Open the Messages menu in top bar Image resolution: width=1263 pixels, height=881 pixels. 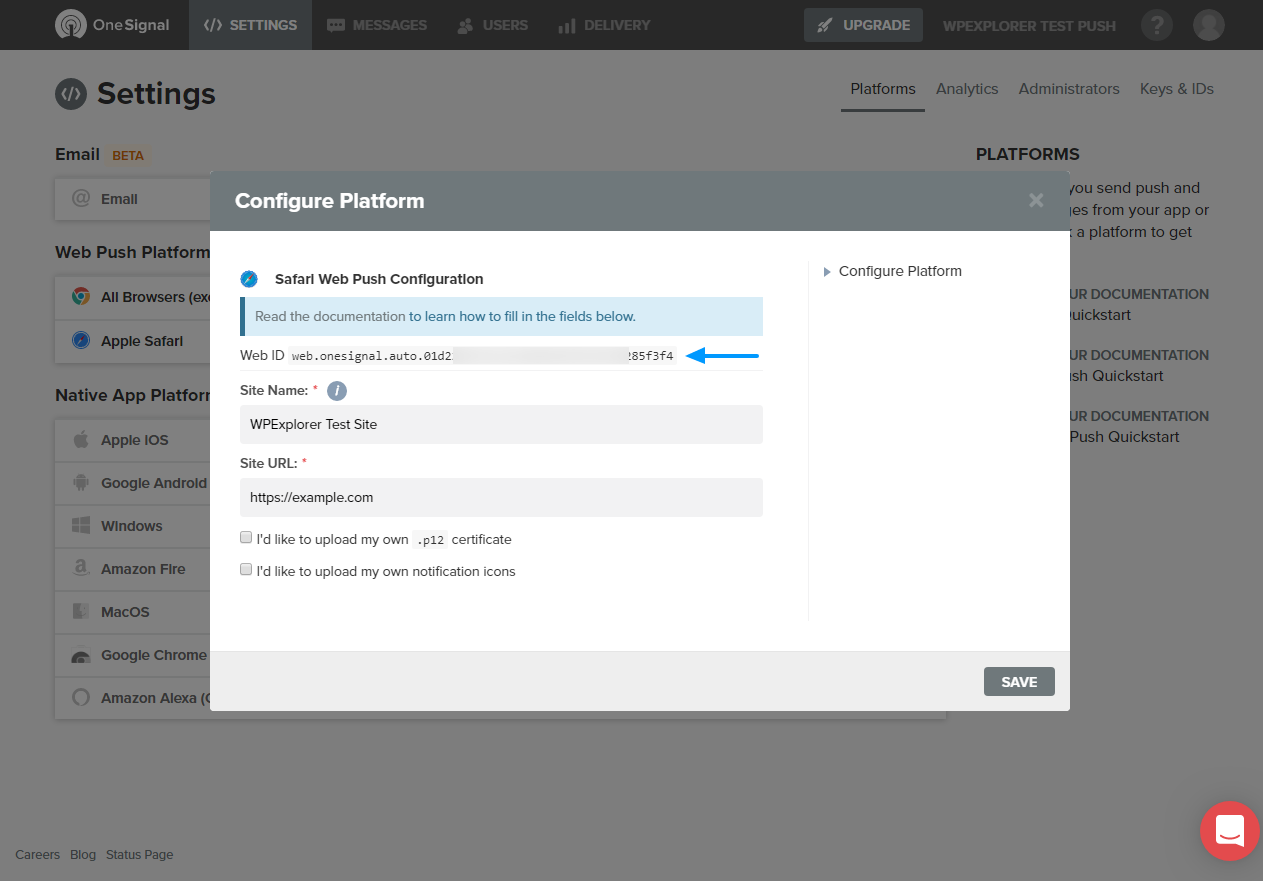pos(377,25)
